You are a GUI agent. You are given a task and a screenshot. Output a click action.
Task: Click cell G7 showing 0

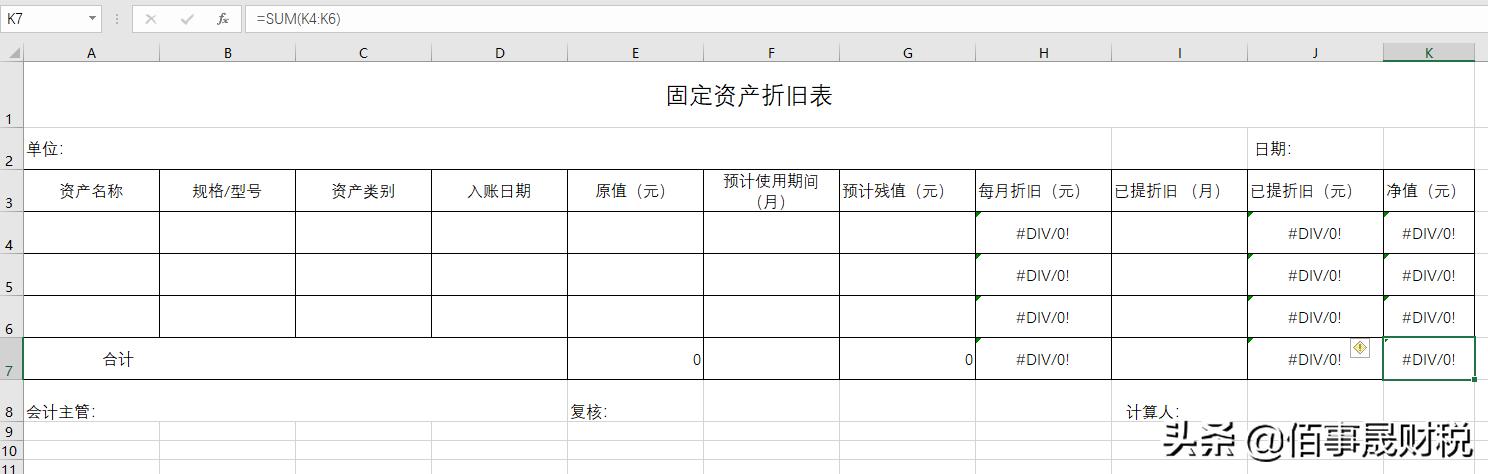(x=907, y=359)
